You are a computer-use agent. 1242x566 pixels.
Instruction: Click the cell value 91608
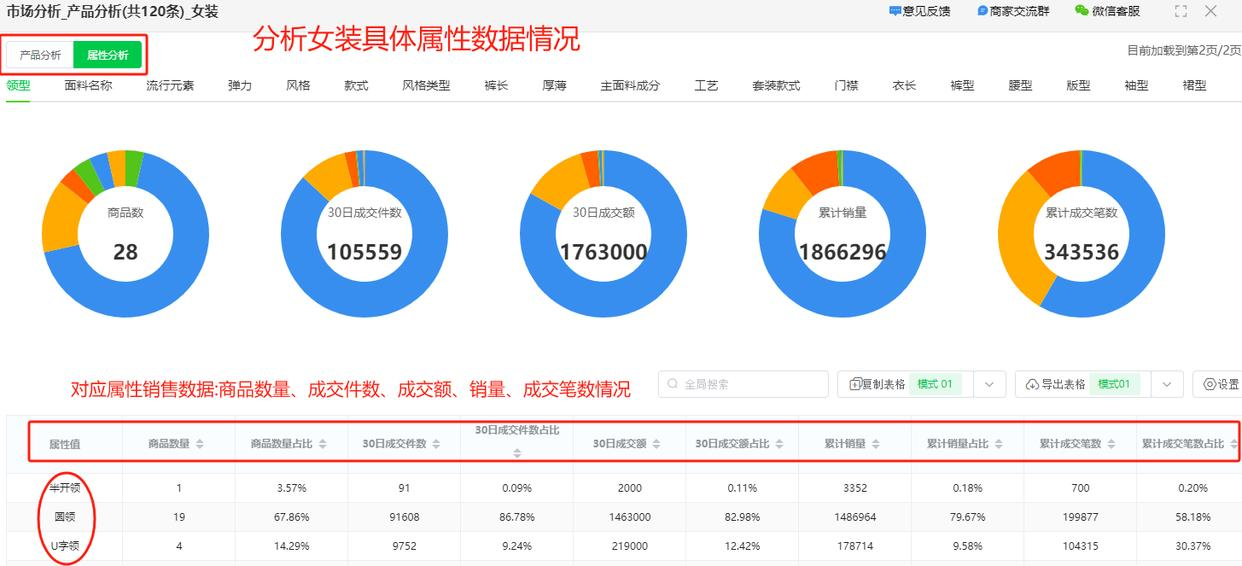coord(404,517)
